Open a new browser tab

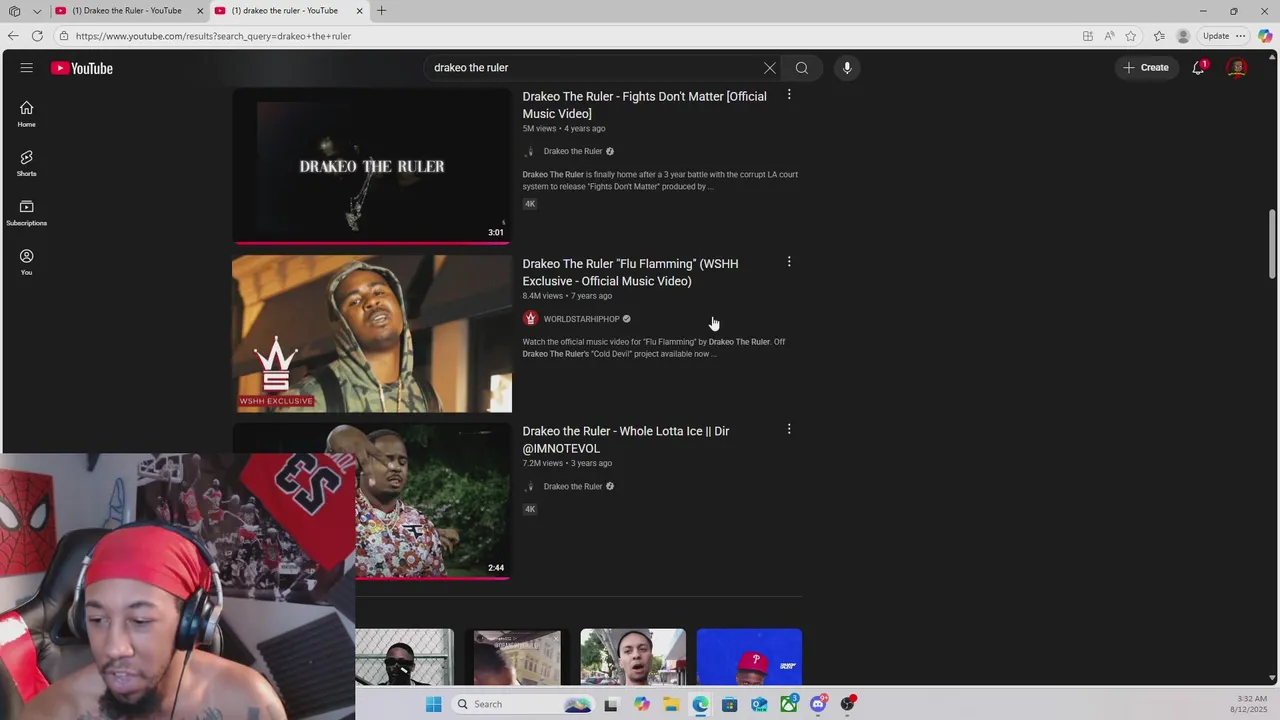pyautogui.click(x=382, y=11)
